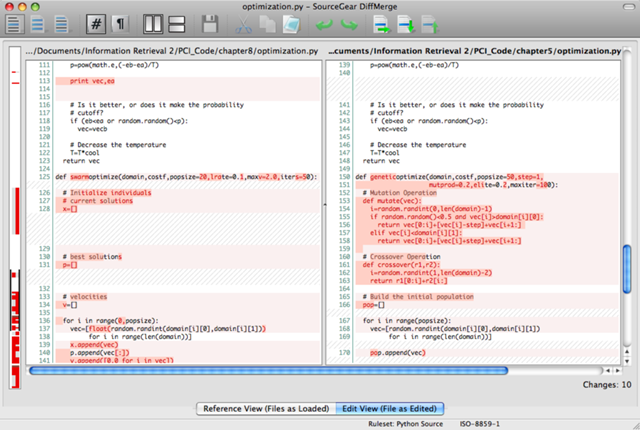Toggle the show whitespace pilcrow button
Image resolution: width=640 pixels, height=430 pixels.
[121, 23]
